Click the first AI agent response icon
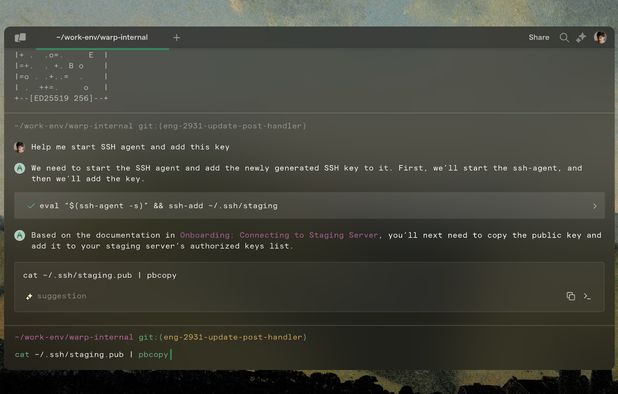The height and width of the screenshot is (394, 618). pos(20,168)
